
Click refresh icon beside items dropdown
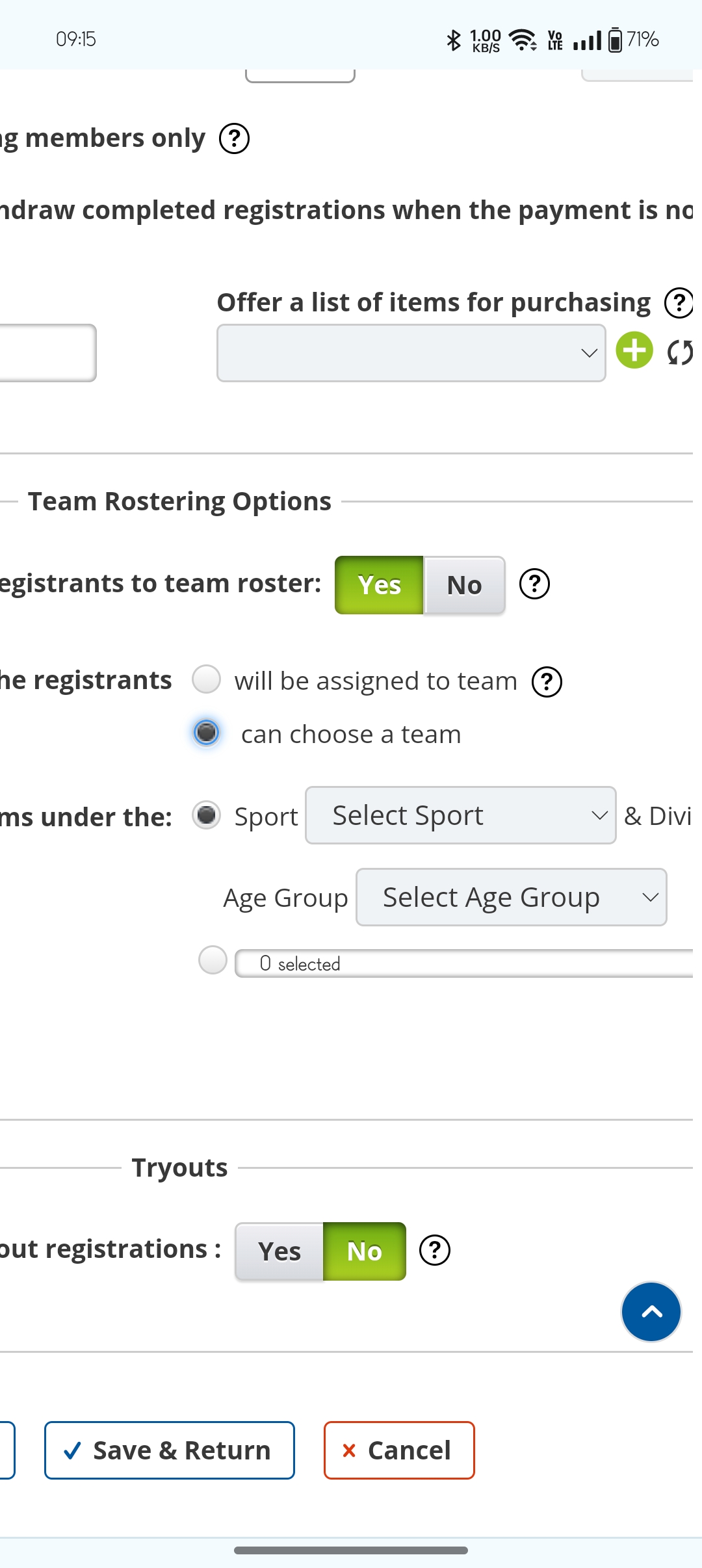[x=680, y=352]
